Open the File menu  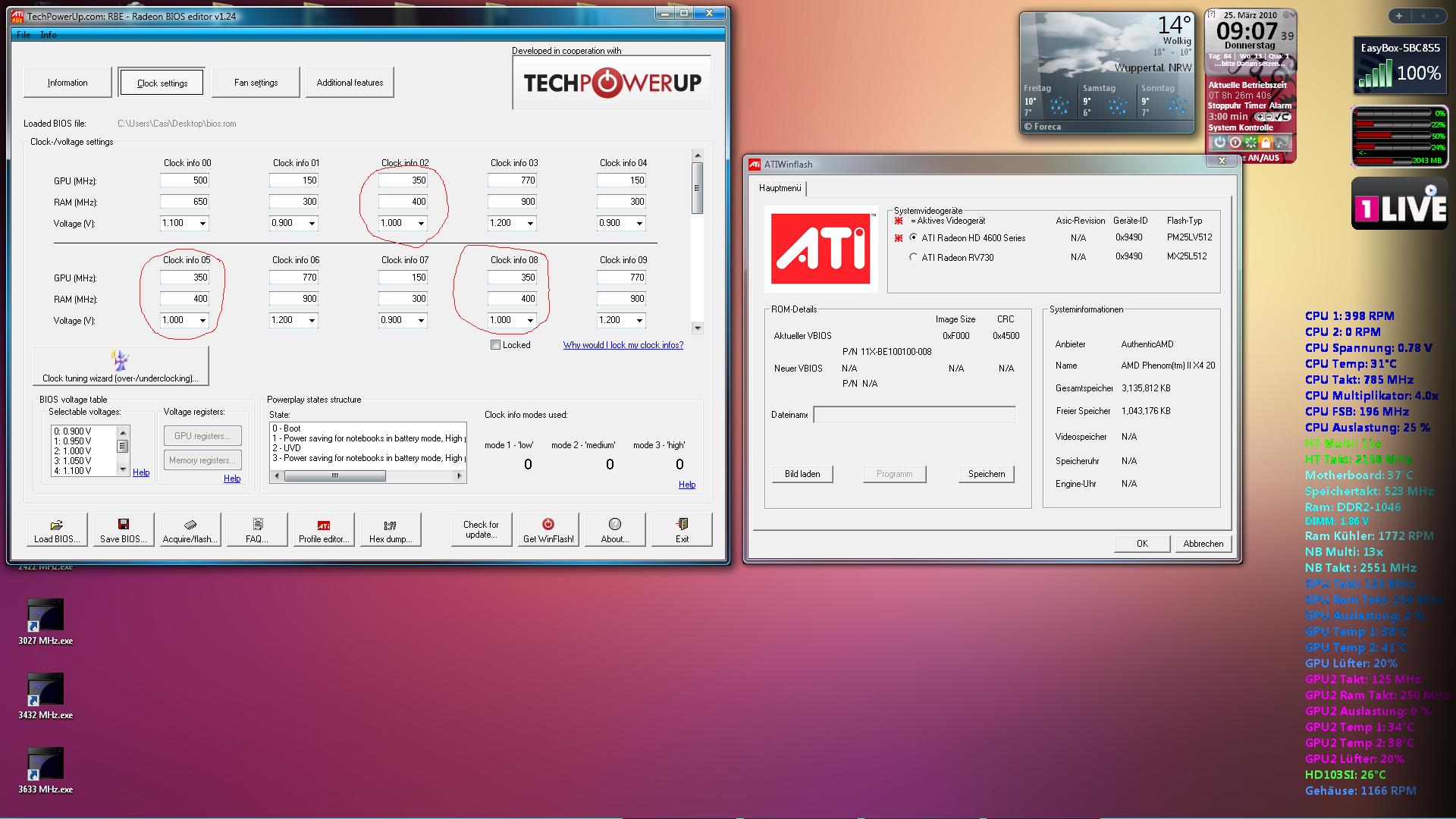[x=24, y=35]
